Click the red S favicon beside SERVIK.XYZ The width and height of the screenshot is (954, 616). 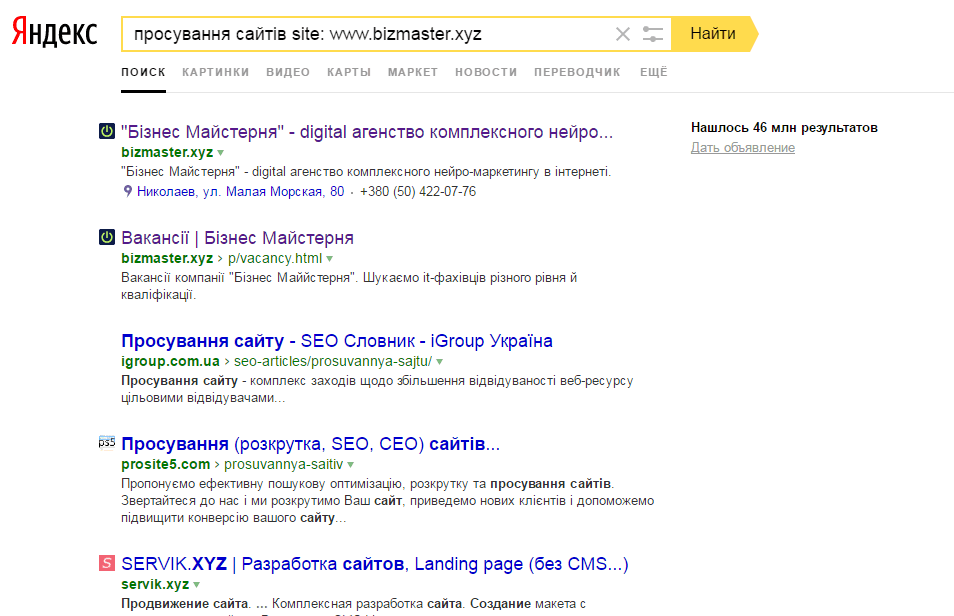tap(107, 563)
